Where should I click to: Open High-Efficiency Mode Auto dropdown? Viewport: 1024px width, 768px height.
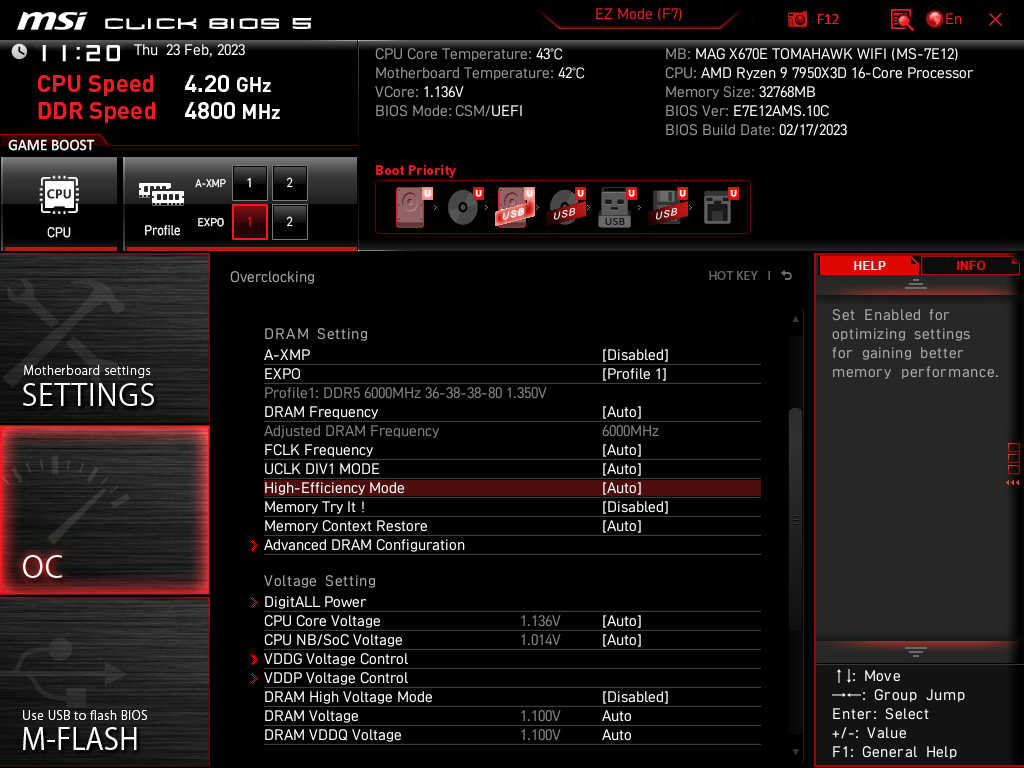point(622,488)
